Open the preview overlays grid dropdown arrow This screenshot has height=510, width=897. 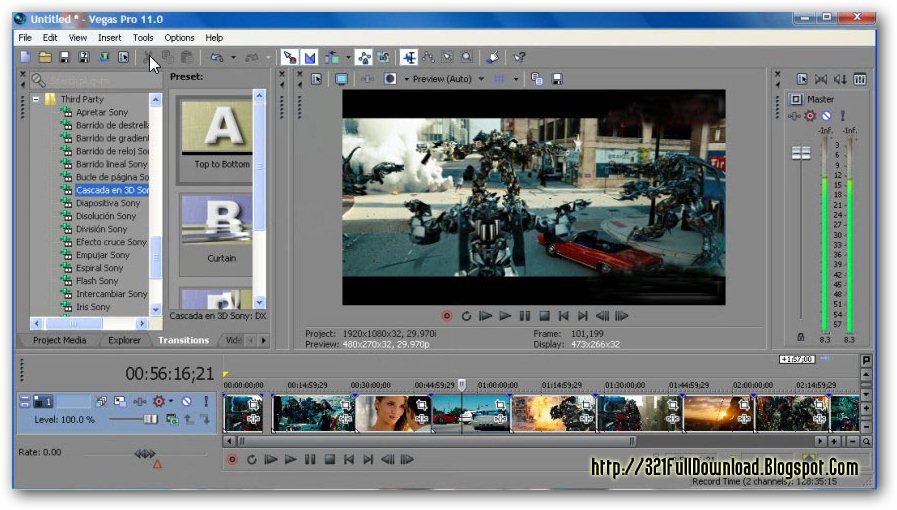(x=515, y=79)
